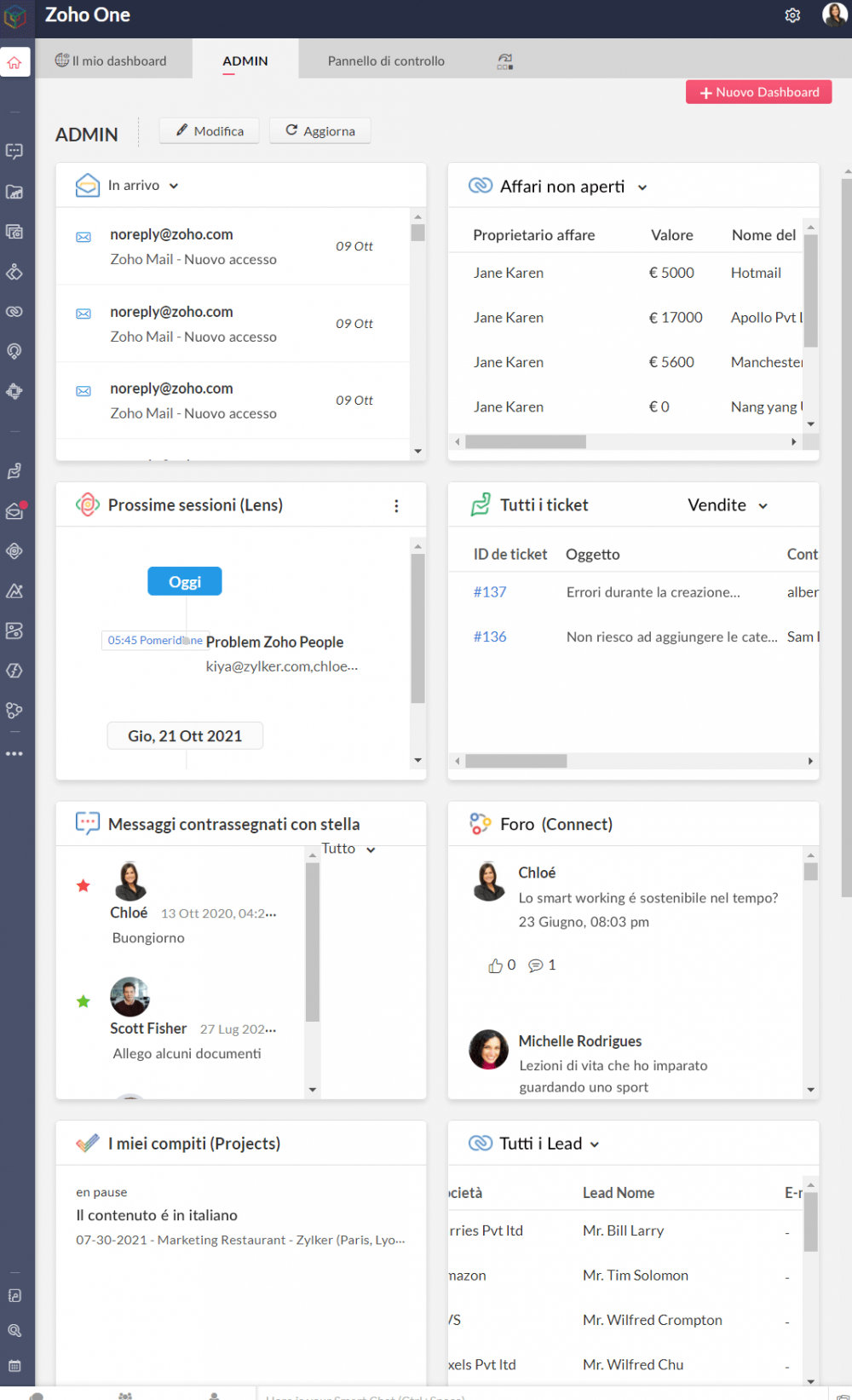Open Mail sidebar icon with red badge
Screen dimensions: 852x1400
[15, 510]
